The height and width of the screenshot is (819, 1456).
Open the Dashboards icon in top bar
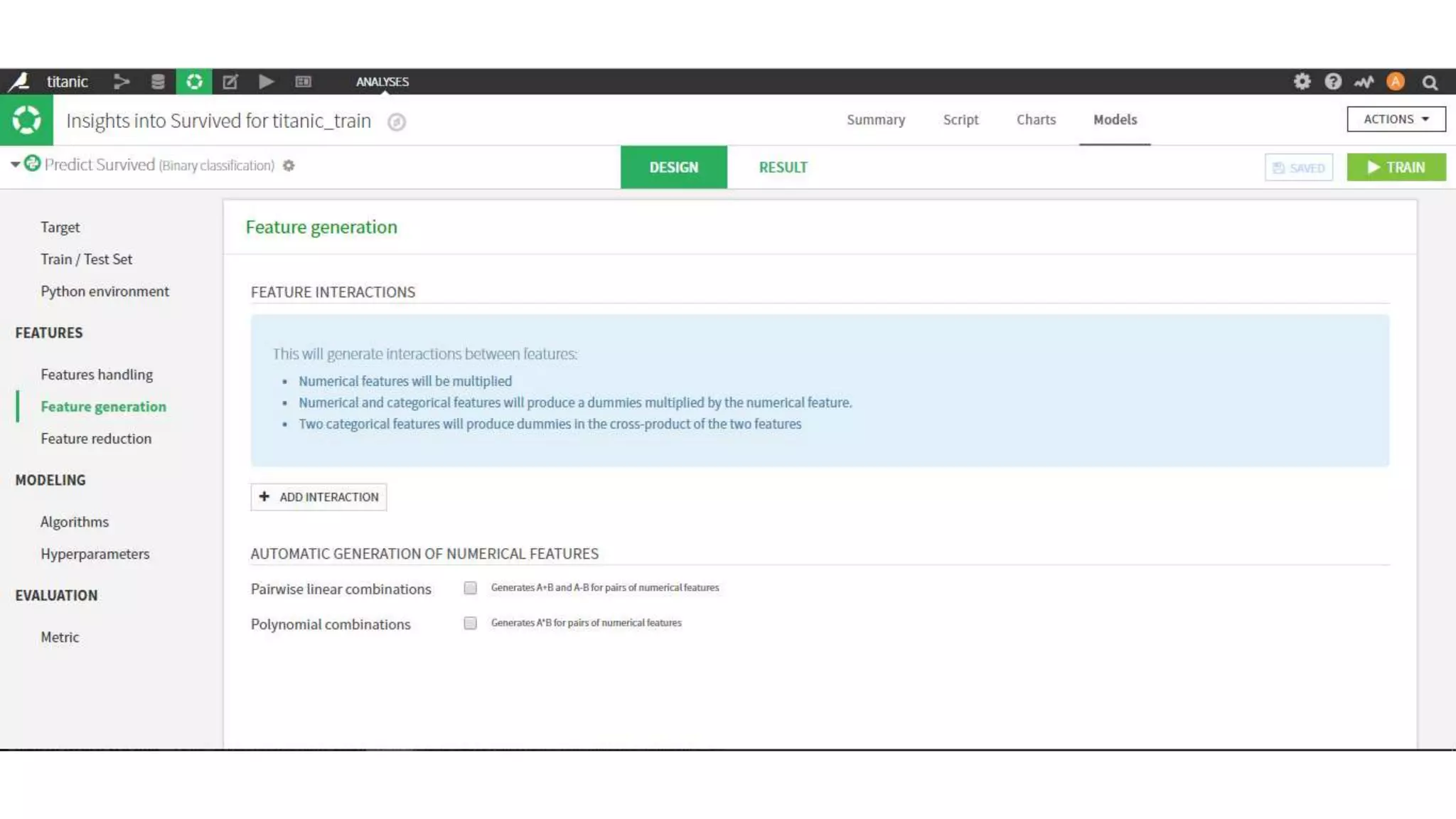click(x=304, y=82)
